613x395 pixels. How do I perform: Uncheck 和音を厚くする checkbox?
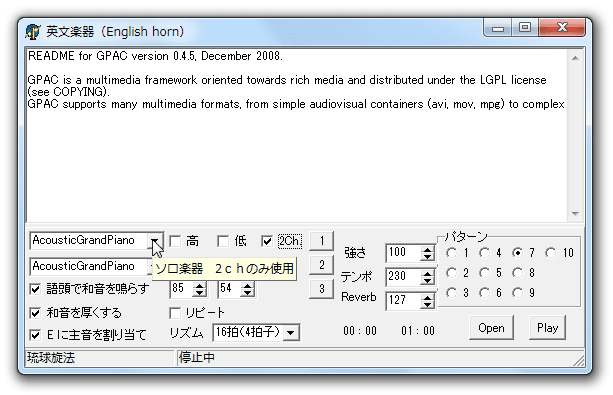click(35, 313)
